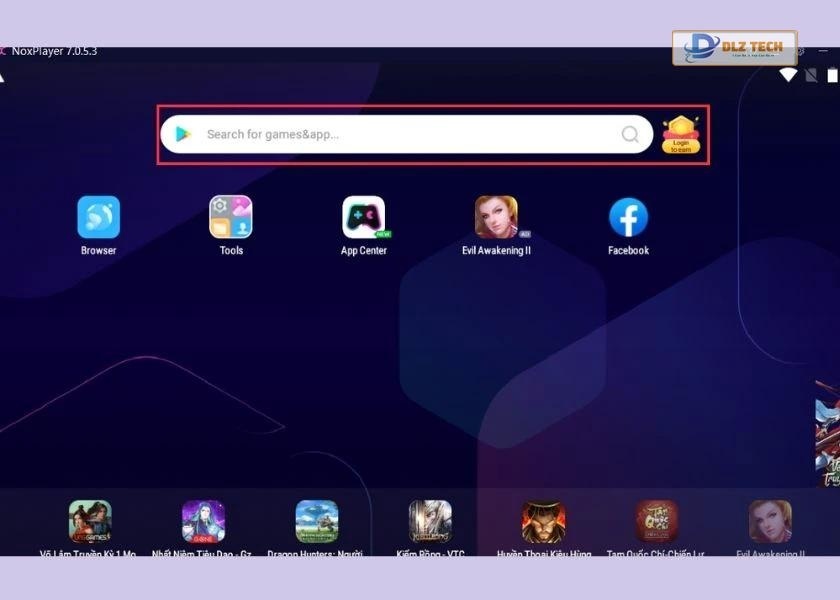Image resolution: width=840 pixels, height=600 pixels.
Task: Launch Evil Awakening II on home screen
Action: (x=496, y=217)
